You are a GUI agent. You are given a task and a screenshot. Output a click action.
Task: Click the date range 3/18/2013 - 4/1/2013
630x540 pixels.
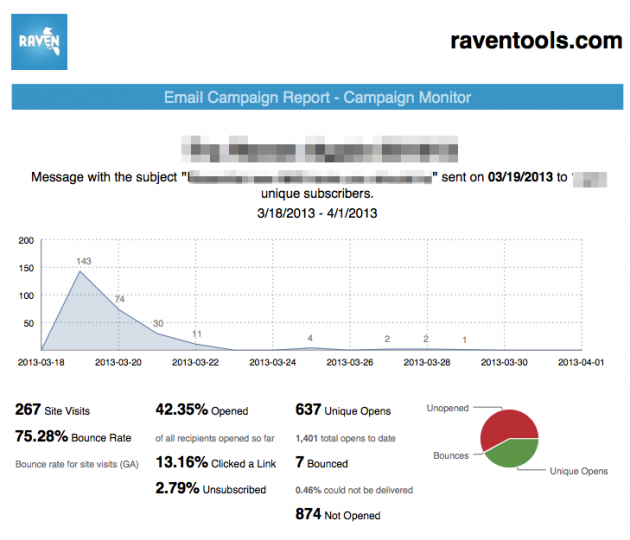[317, 213]
